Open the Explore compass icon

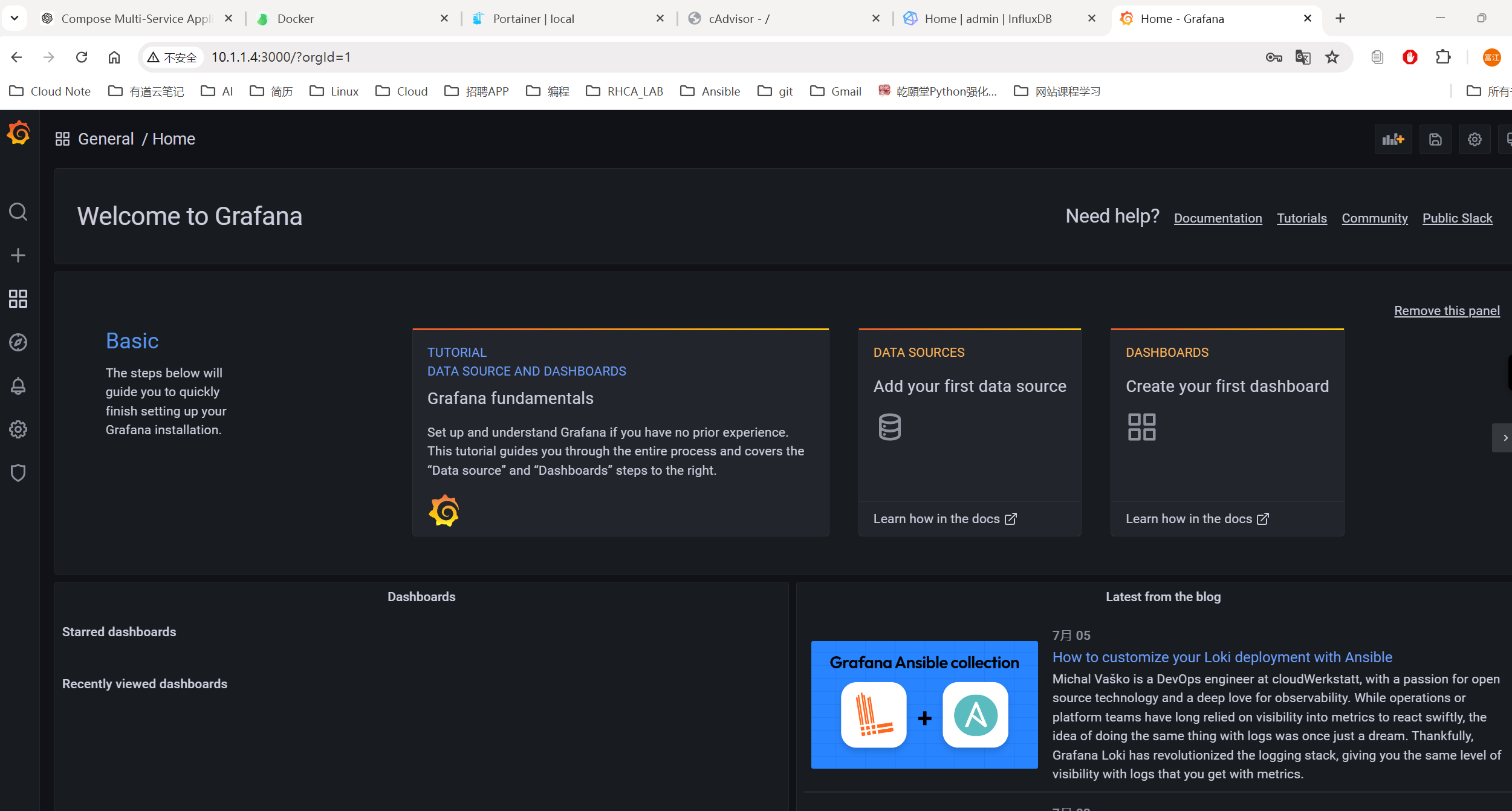pos(18,342)
